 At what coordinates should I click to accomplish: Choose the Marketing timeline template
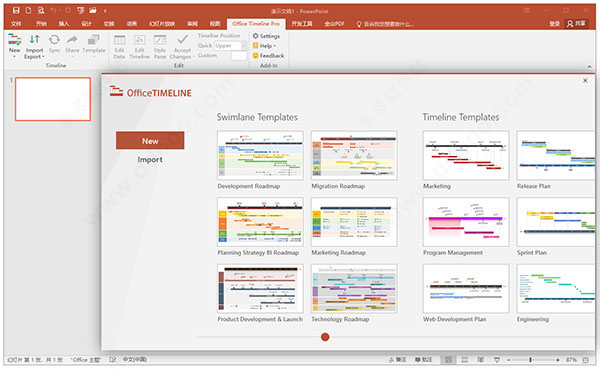(x=466, y=155)
